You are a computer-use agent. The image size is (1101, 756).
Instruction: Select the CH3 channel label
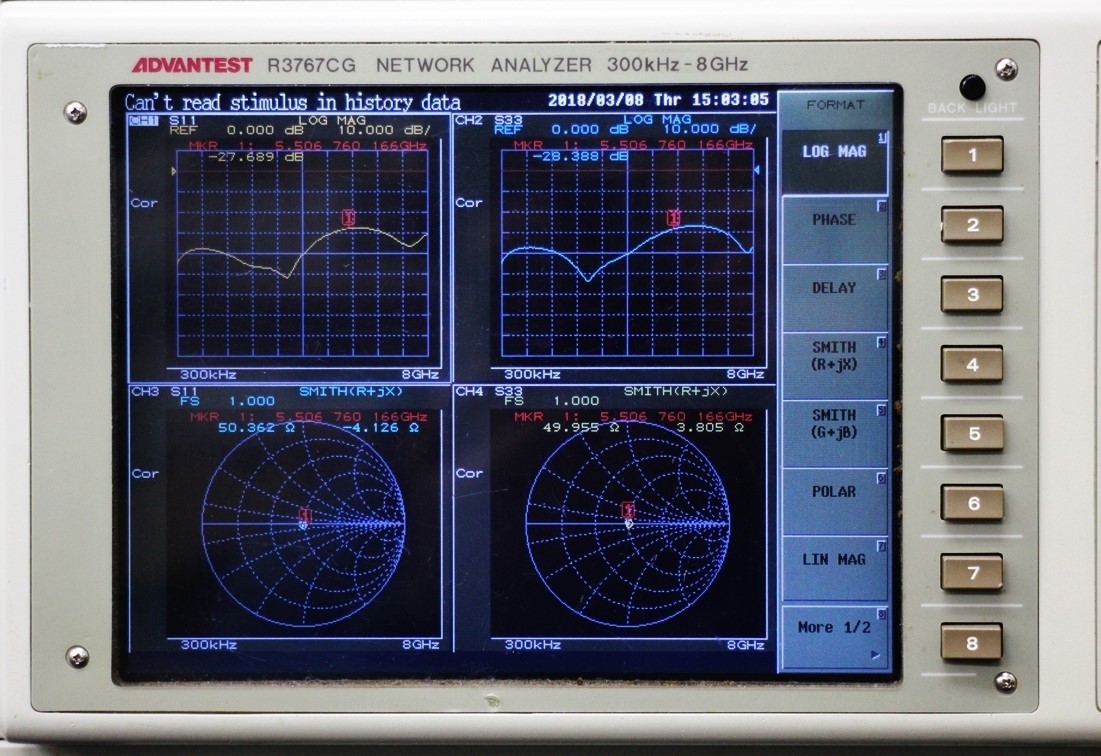tap(145, 392)
